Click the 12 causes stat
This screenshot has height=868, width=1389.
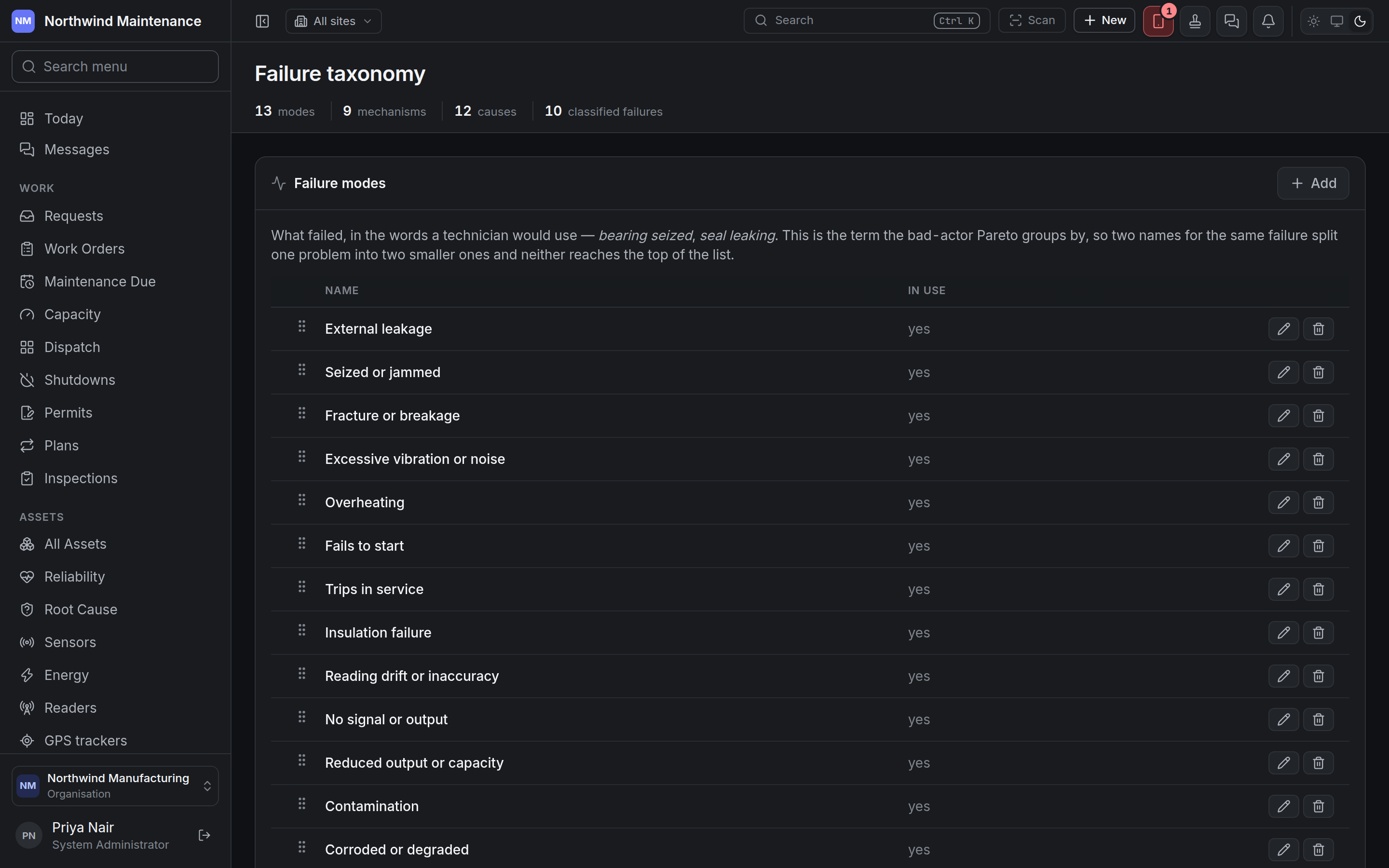click(x=485, y=111)
